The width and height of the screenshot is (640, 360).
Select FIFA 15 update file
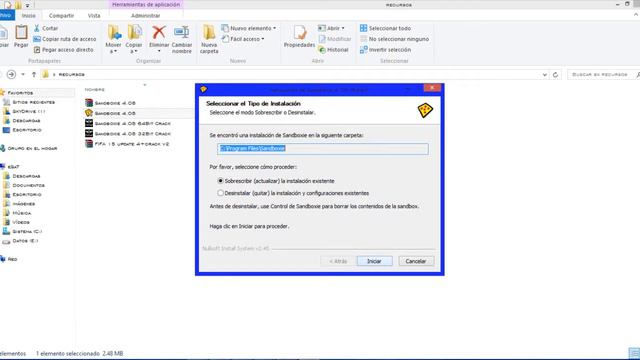pos(127,144)
